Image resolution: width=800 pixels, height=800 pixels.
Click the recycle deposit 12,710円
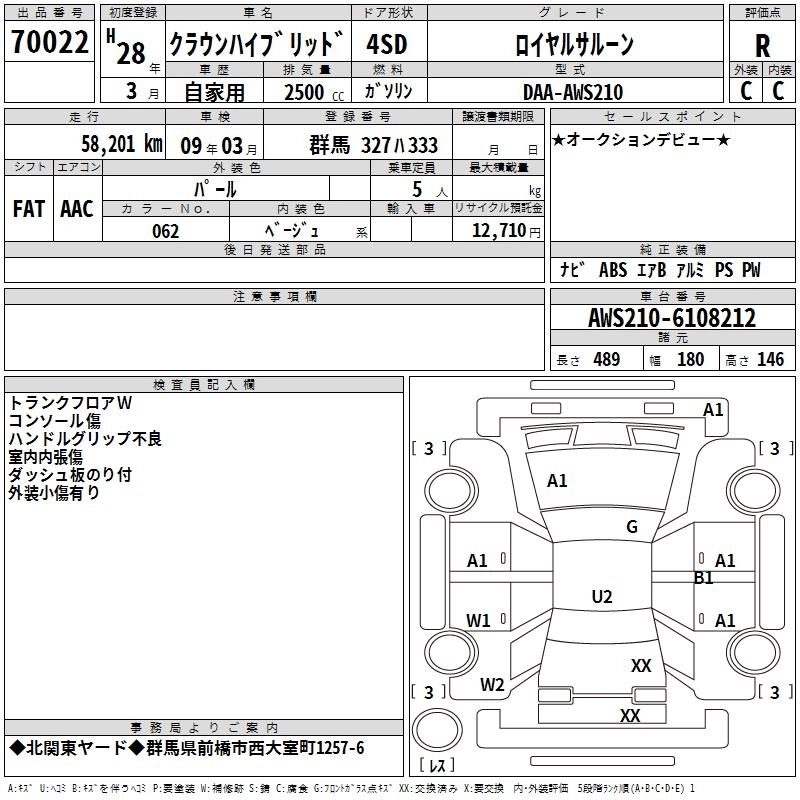[506, 231]
